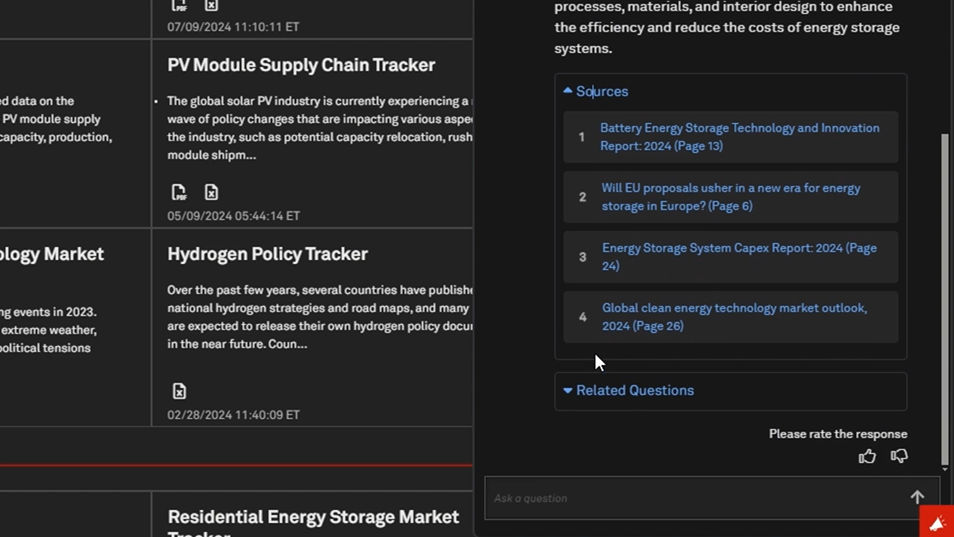Click the thumbs down rating icon
The width and height of the screenshot is (954, 537).
point(899,456)
